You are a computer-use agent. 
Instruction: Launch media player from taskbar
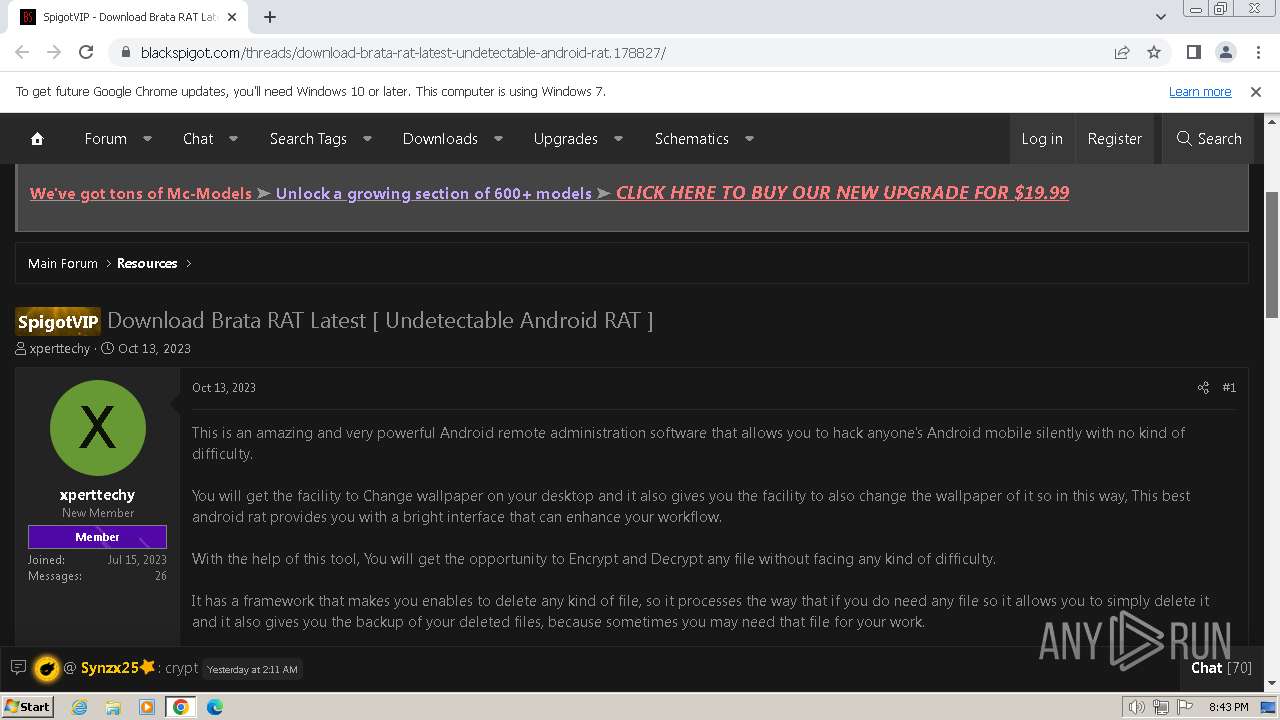147,707
